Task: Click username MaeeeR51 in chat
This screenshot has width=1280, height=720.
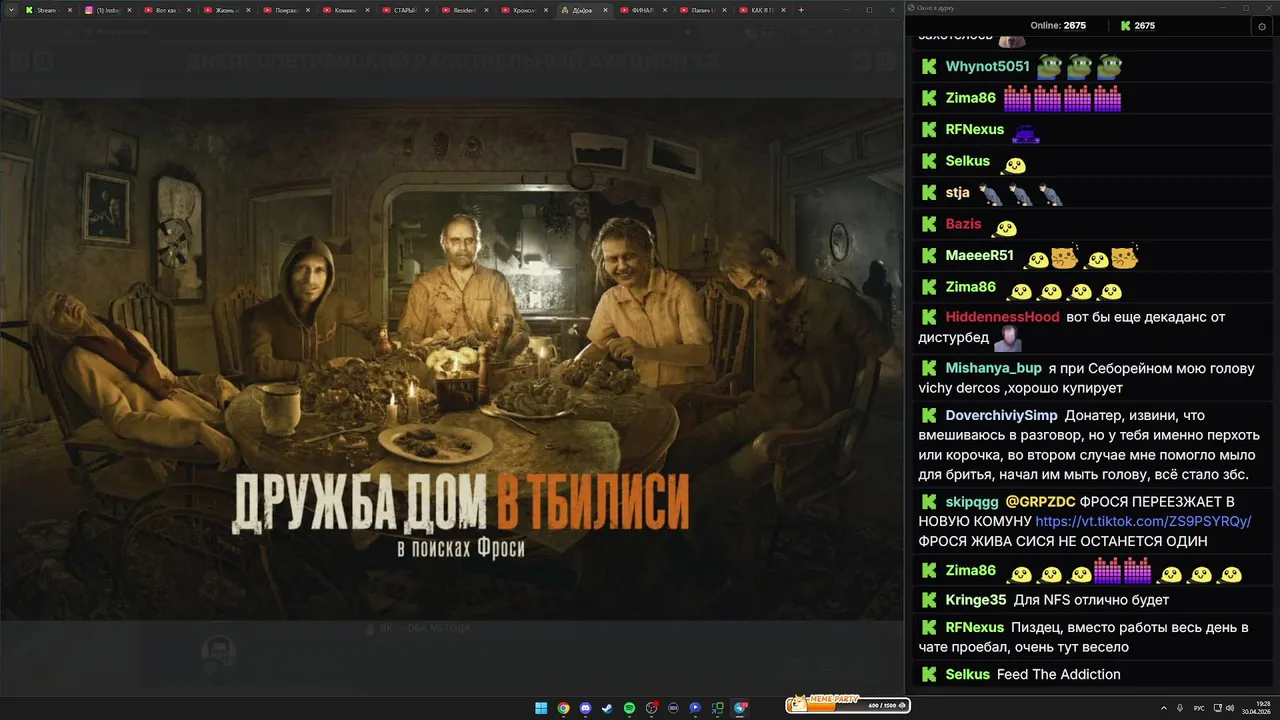Action: pos(979,255)
